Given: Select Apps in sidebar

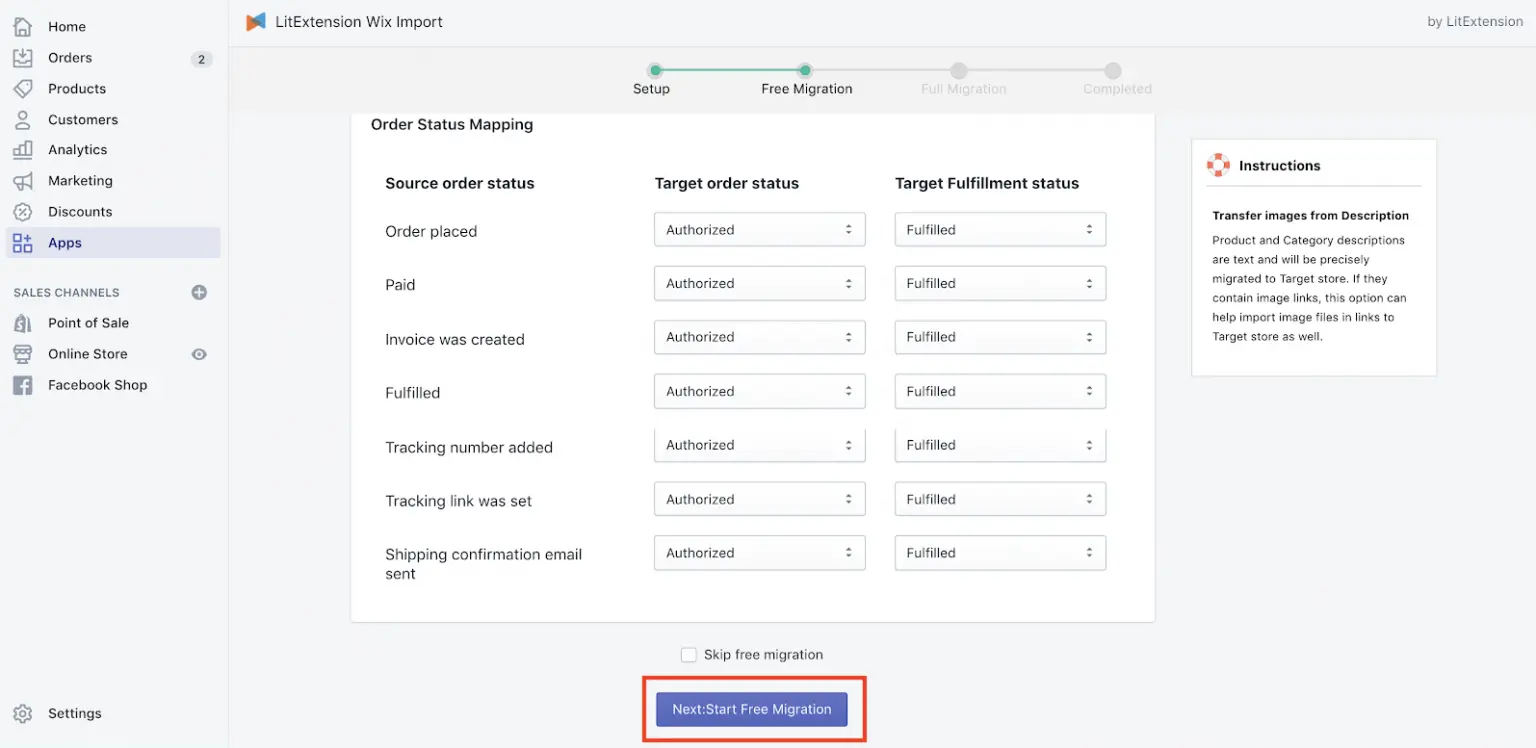Looking at the screenshot, I should point(113,243).
